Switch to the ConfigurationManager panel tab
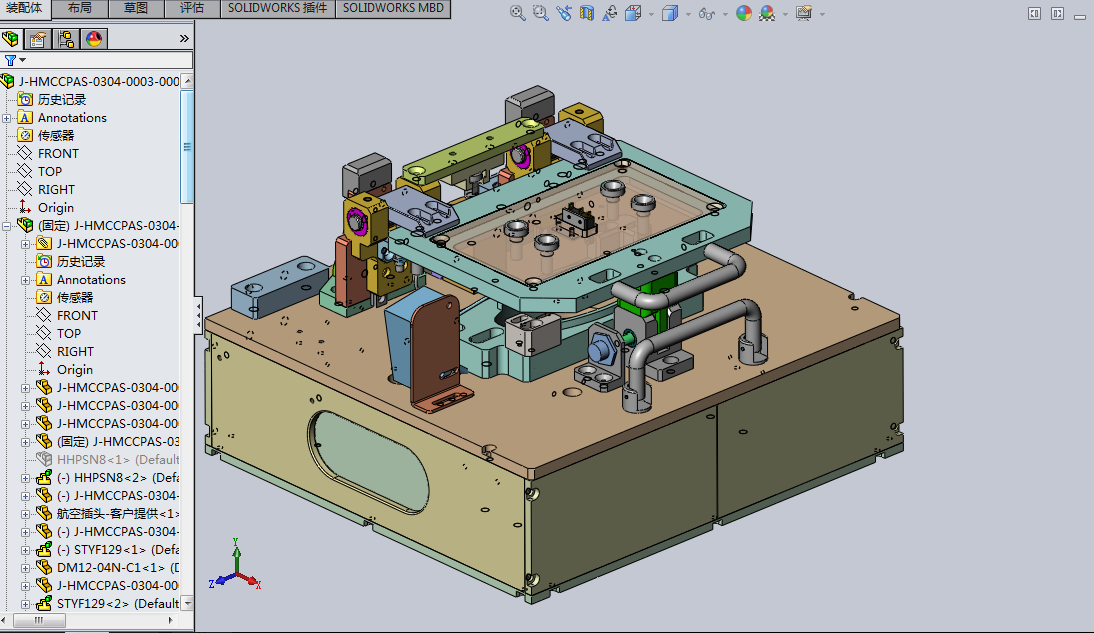Image resolution: width=1094 pixels, height=633 pixels. (66, 39)
